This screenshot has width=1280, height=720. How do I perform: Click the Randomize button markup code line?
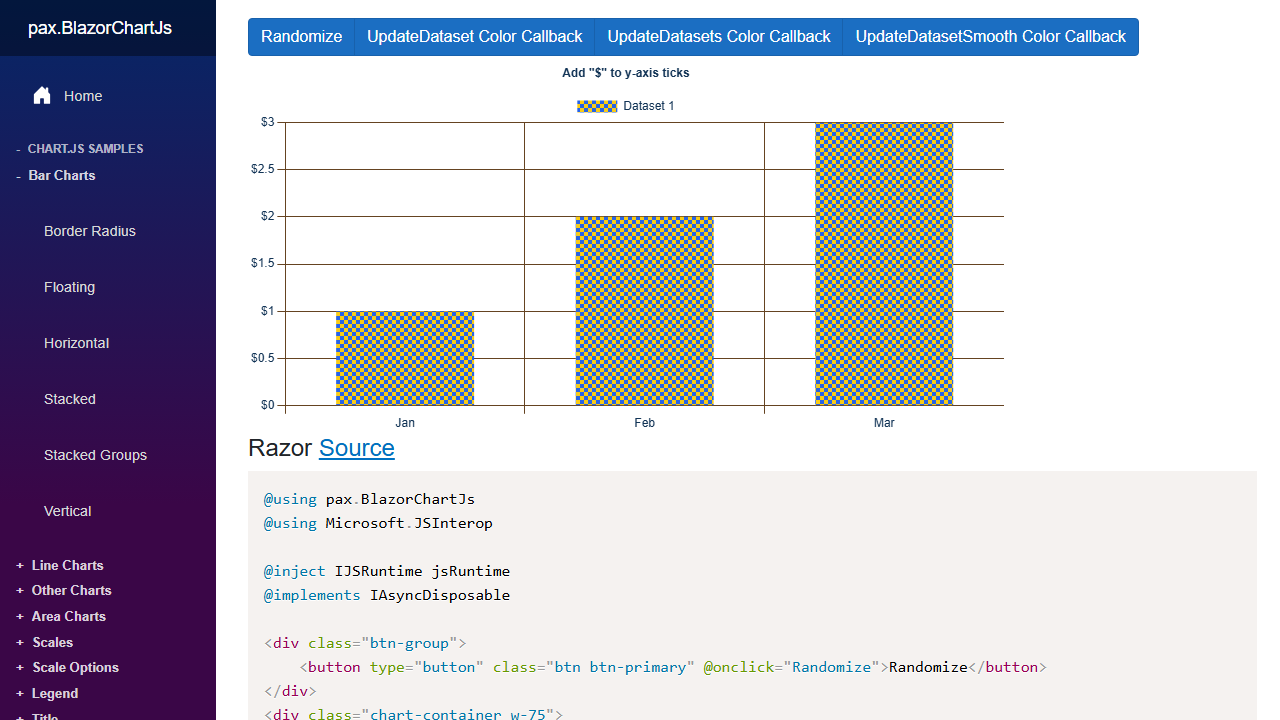coord(673,667)
